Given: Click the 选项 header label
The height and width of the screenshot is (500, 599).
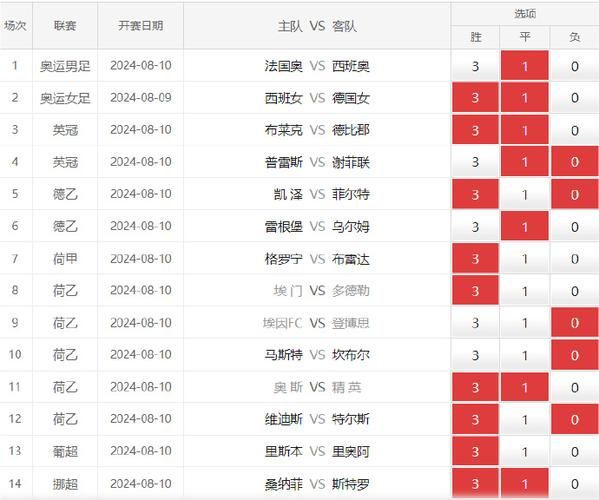Looking at the screenshot, I should [525, 14].
